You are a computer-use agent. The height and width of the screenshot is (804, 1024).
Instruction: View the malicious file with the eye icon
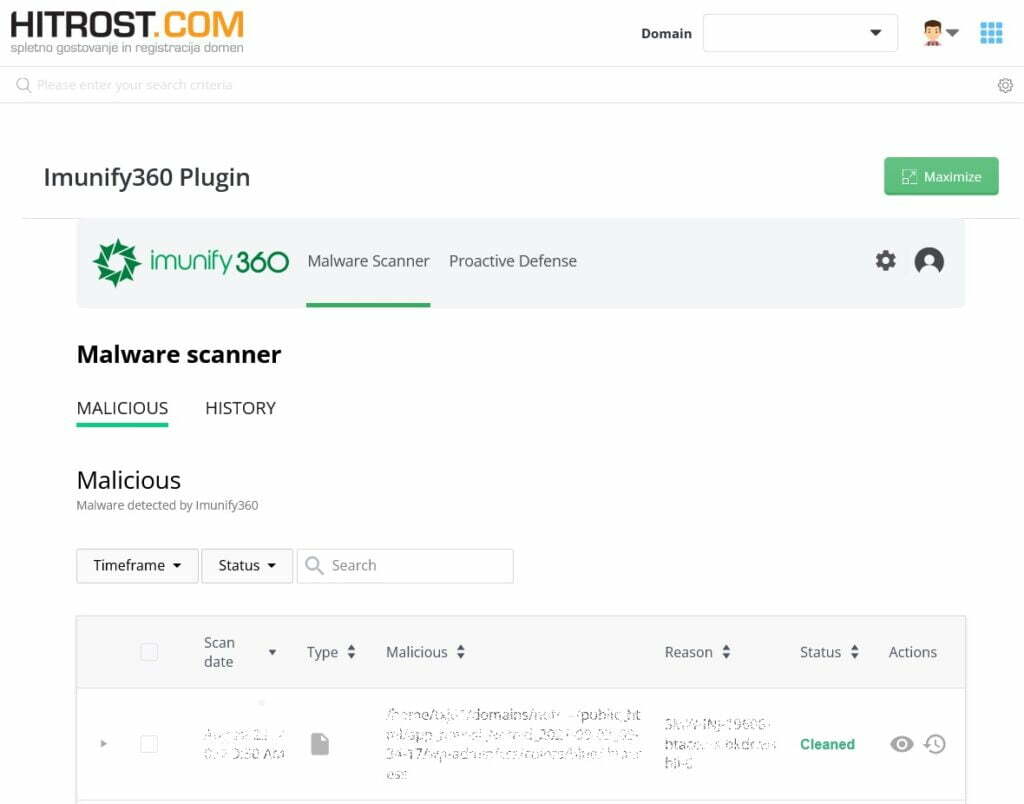[902, 744]
